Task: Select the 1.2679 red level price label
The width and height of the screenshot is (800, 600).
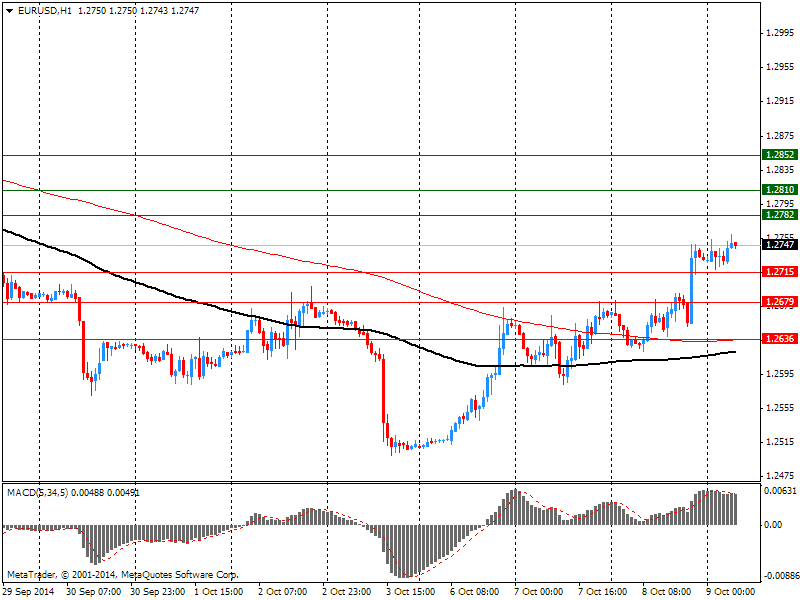Action: pos(780,302)
